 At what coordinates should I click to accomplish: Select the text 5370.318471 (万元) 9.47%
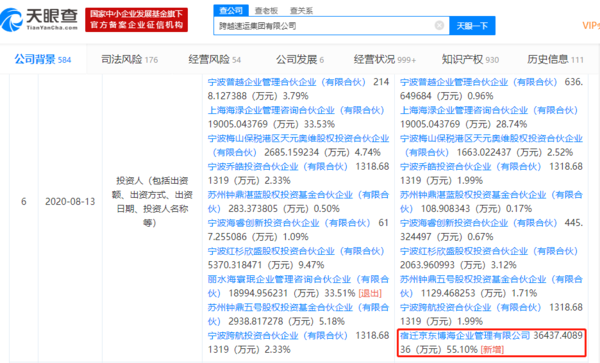pos(266,265)
